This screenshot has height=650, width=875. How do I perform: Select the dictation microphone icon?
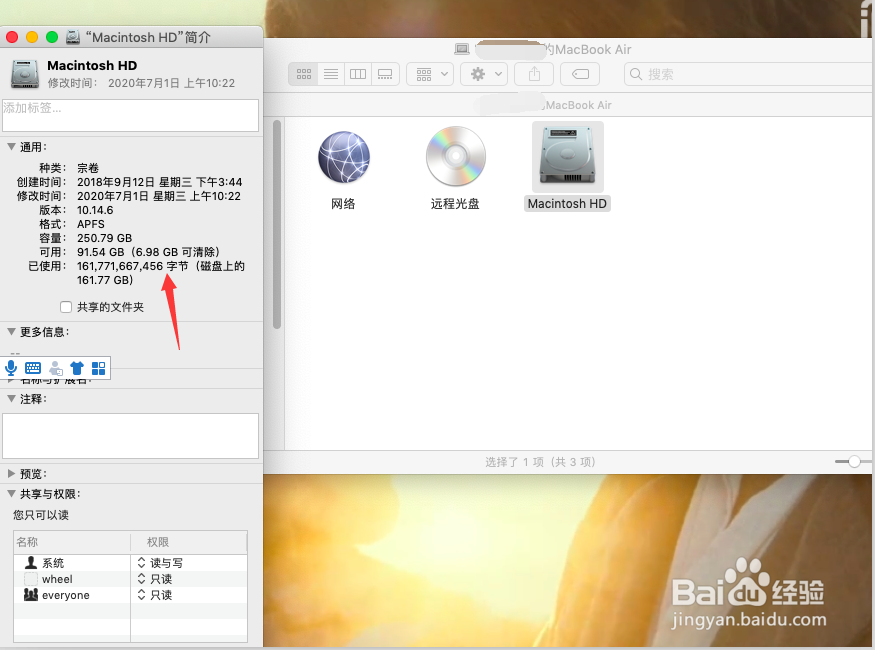pyautogui.click(x=11, y=368)
